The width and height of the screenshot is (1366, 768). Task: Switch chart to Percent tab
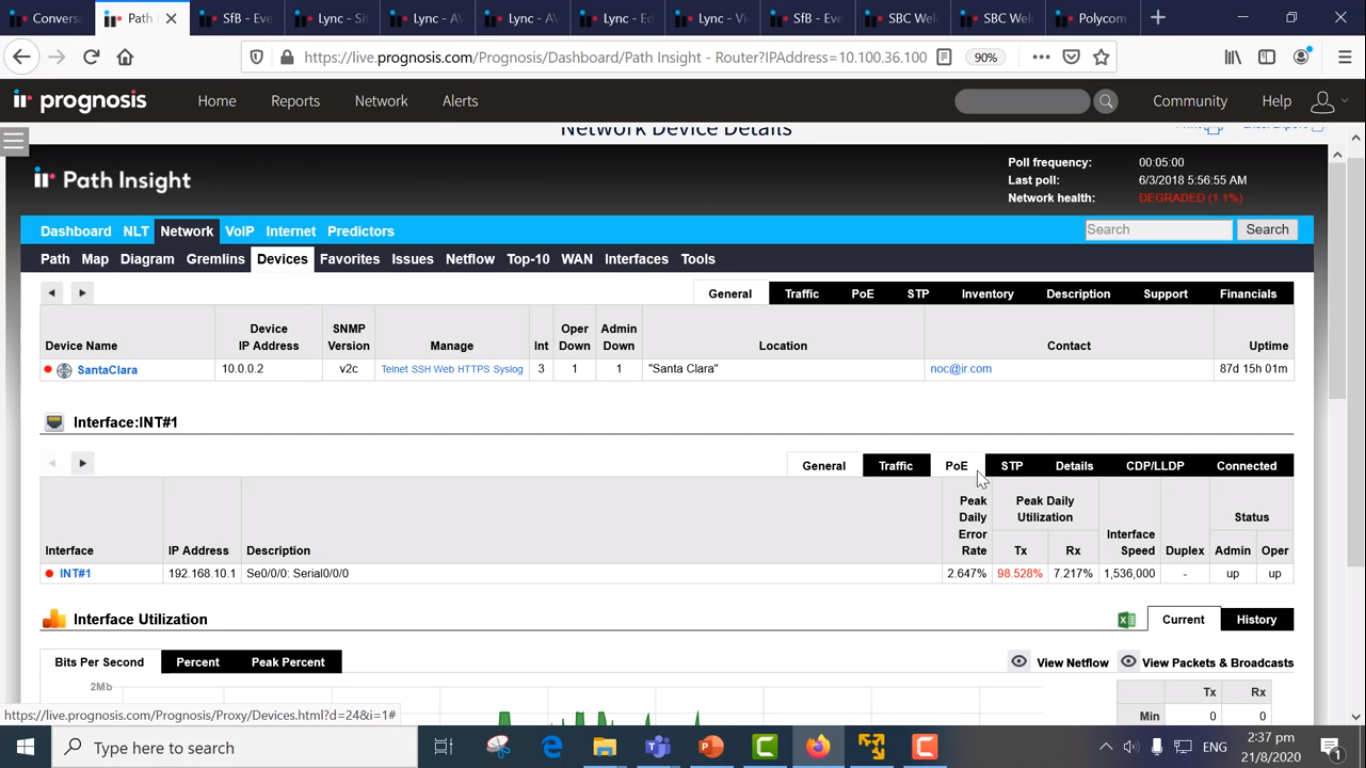point(198,662)
